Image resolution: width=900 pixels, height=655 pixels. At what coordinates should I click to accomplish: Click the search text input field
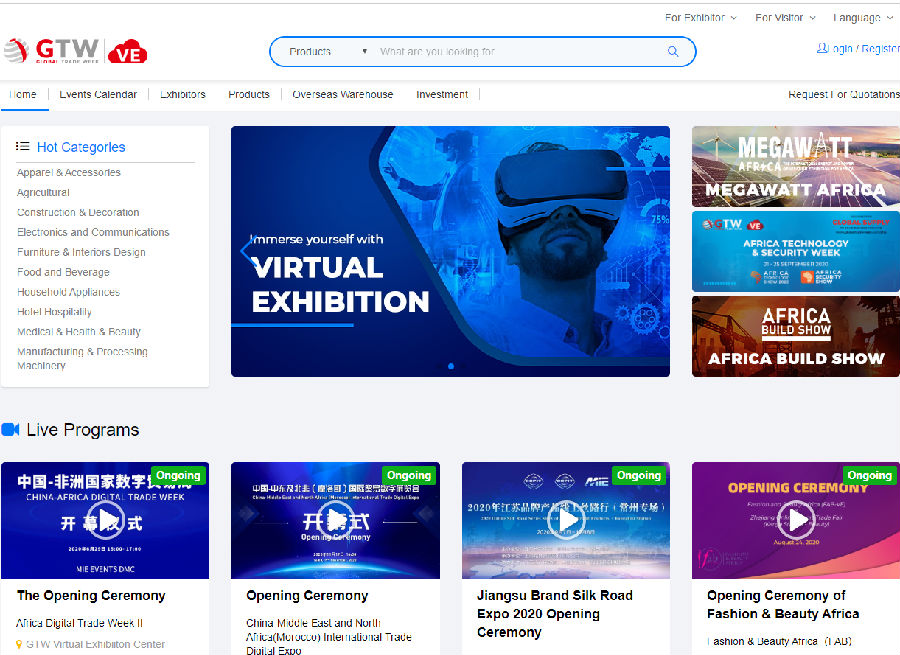515,52
